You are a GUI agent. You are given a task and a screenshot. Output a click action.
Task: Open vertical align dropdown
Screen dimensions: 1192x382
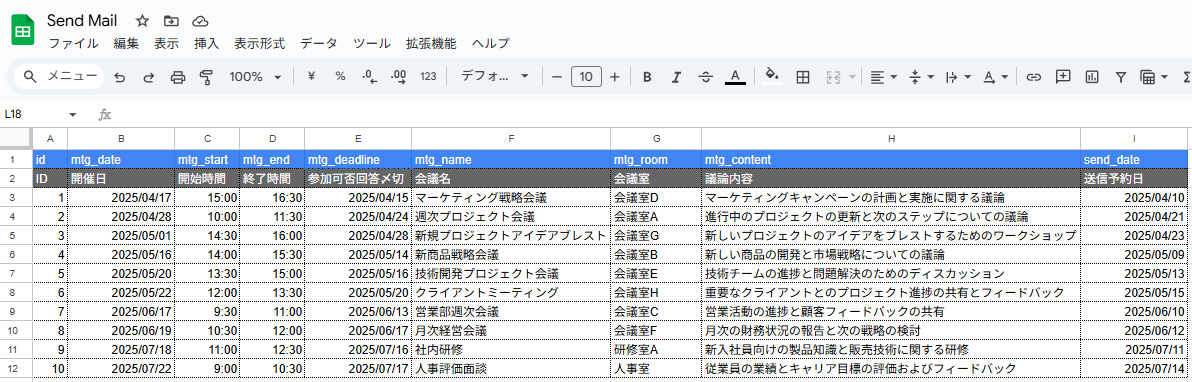(921, 77)
